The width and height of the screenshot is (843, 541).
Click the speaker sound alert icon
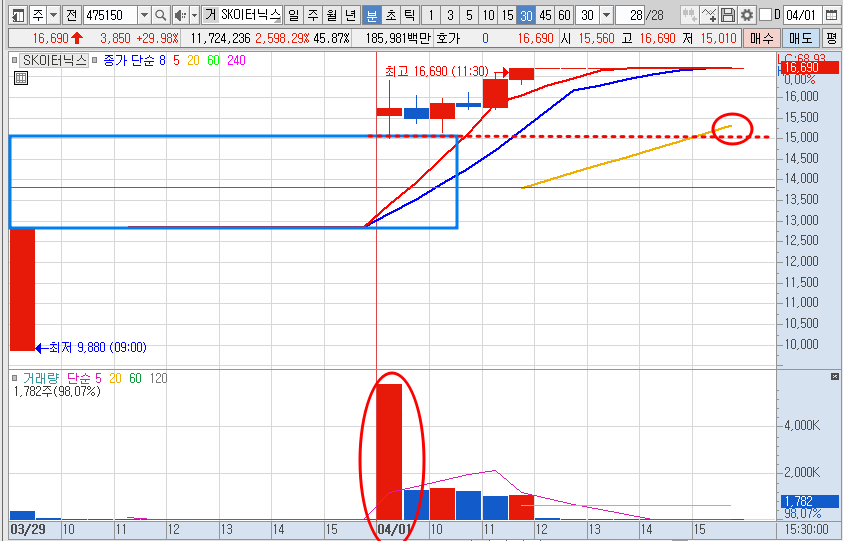pyautogui.click(x=180, y=15)
